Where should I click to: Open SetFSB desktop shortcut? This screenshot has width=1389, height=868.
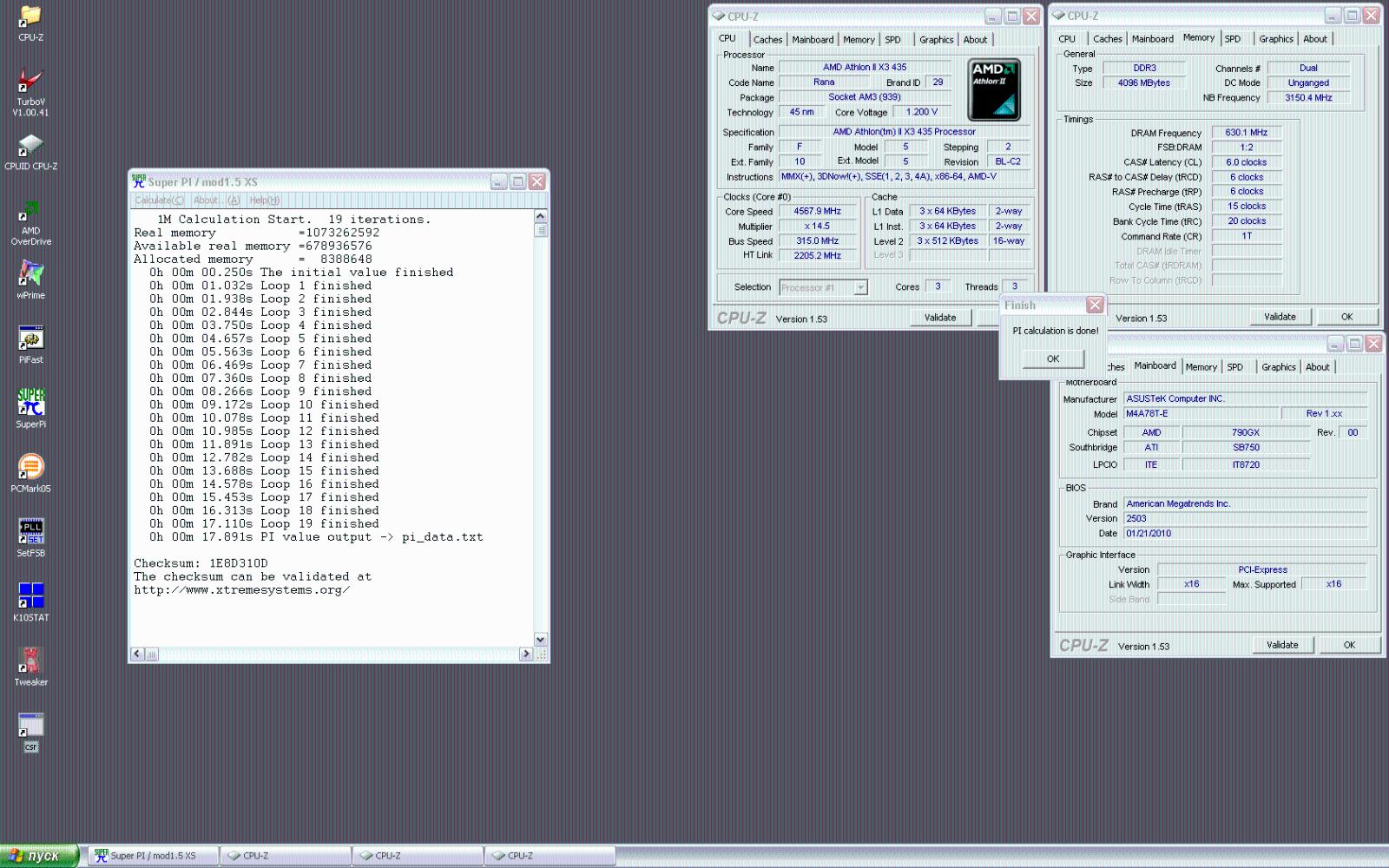tap(30, 537)
